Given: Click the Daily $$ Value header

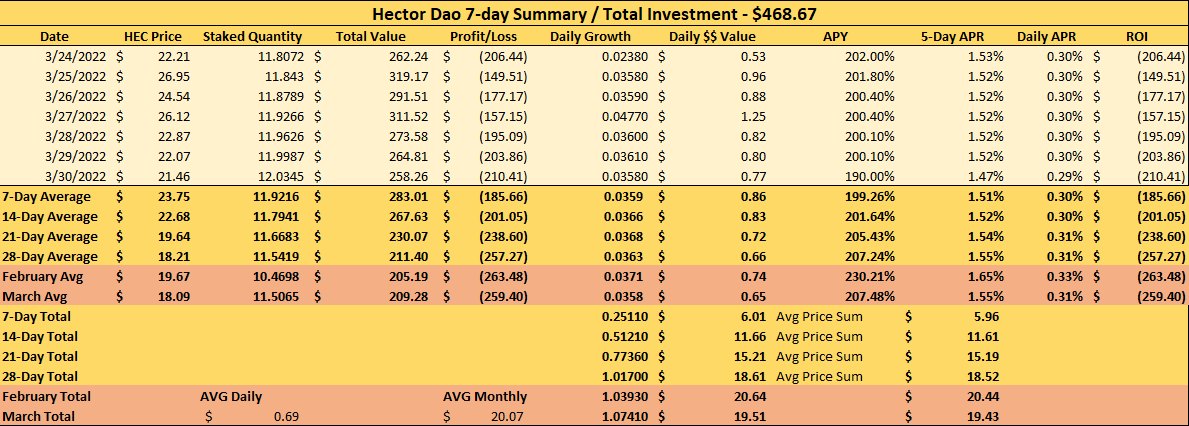Looking at the screenshot, I should click(712, 36).
